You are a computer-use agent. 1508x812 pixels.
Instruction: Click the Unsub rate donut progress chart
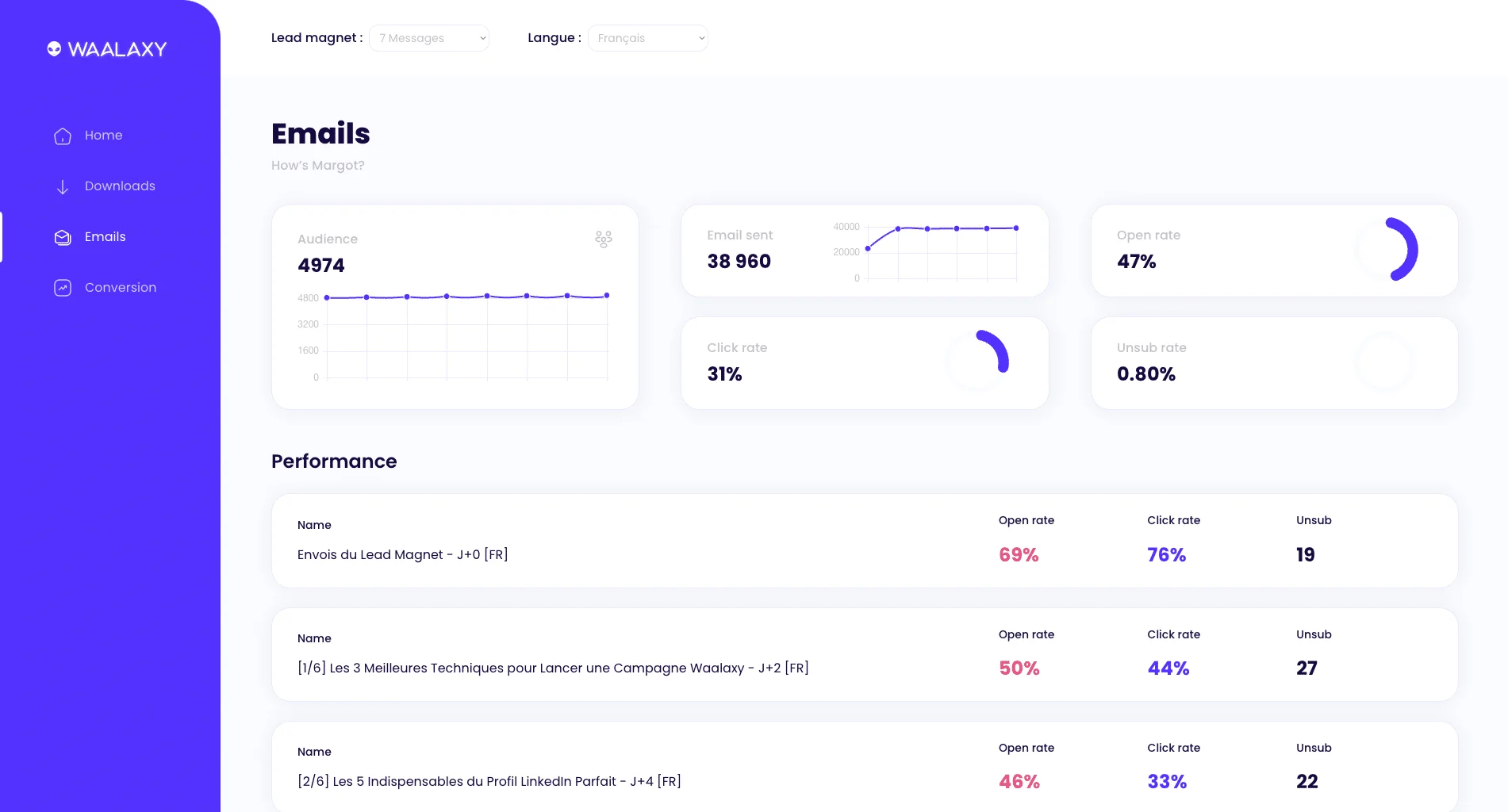[x=1384, y=362]
